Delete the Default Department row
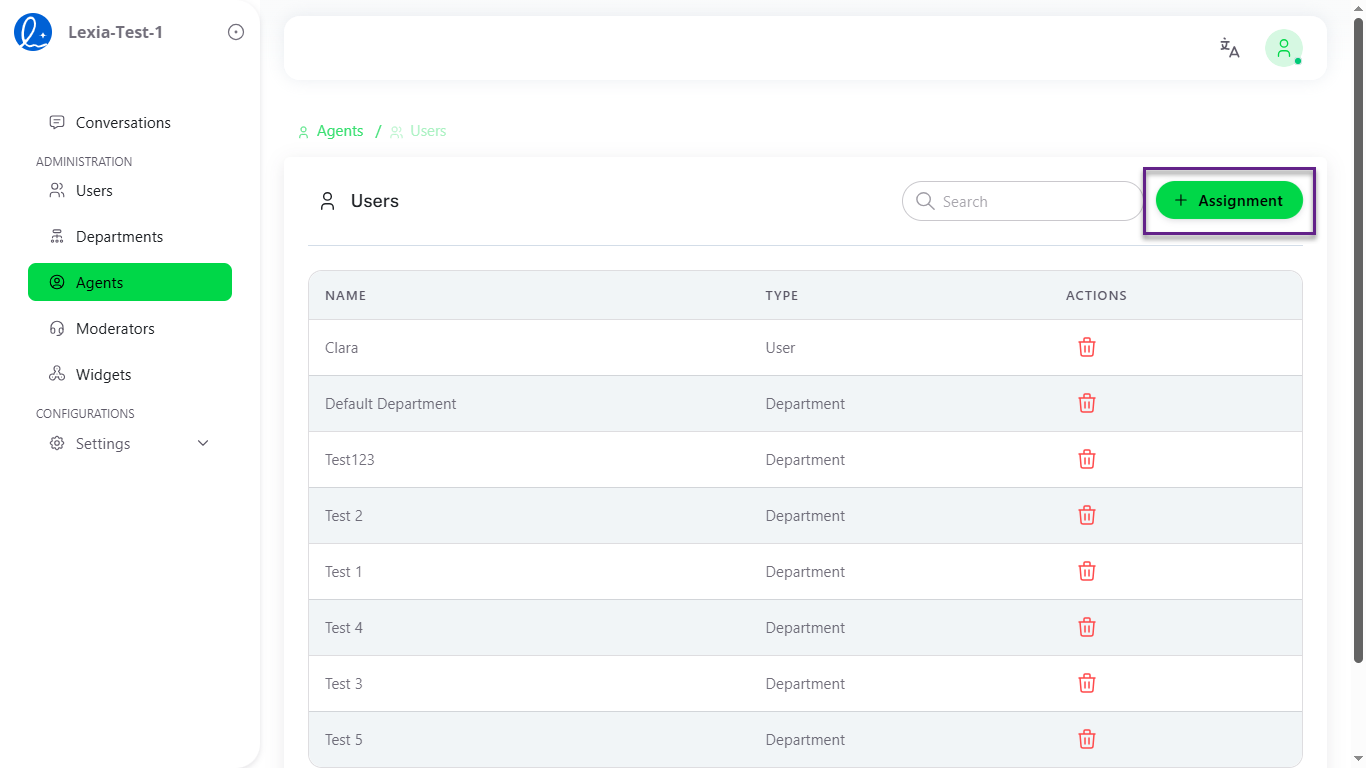Viewport: 1366px width, 768px height. [x=1087, y=403]
